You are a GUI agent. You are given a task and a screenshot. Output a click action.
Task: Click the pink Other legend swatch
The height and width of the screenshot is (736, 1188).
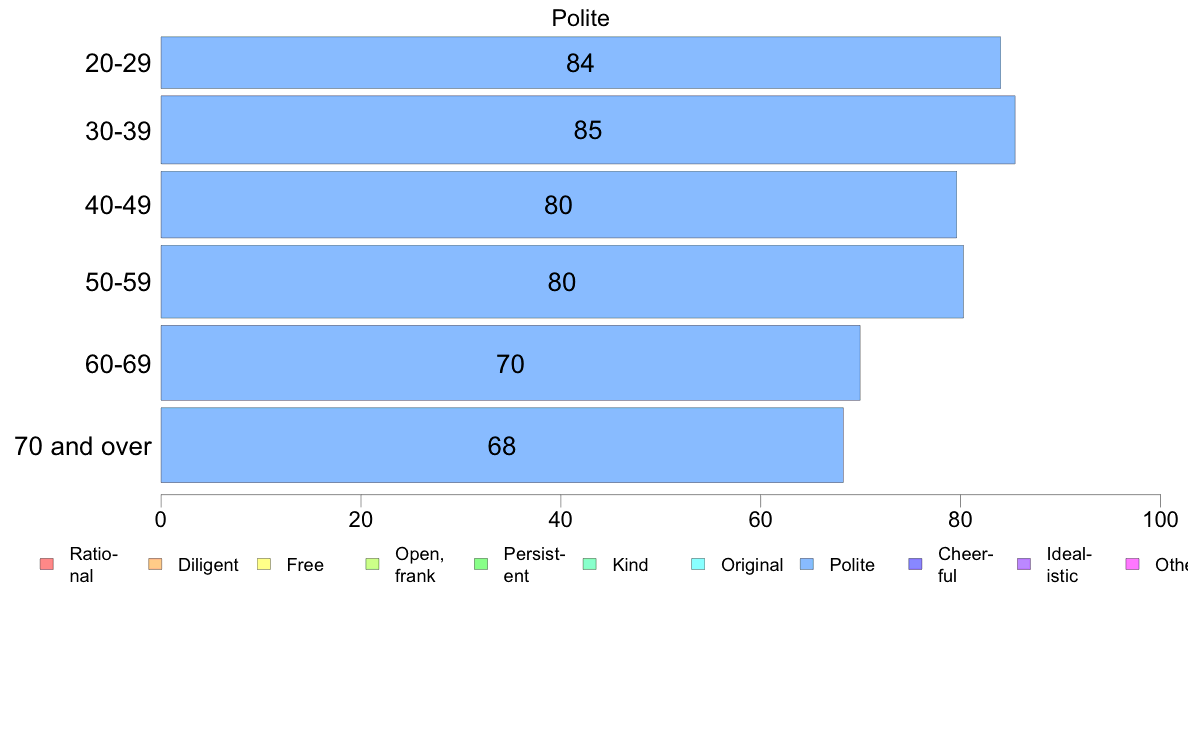1133,564
